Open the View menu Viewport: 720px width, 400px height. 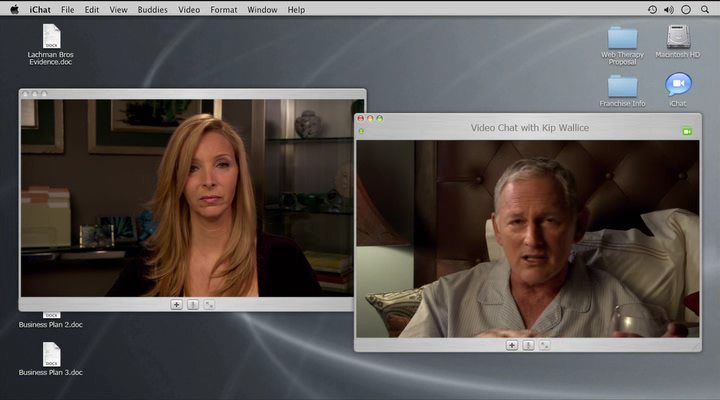(x=118, y=10)
